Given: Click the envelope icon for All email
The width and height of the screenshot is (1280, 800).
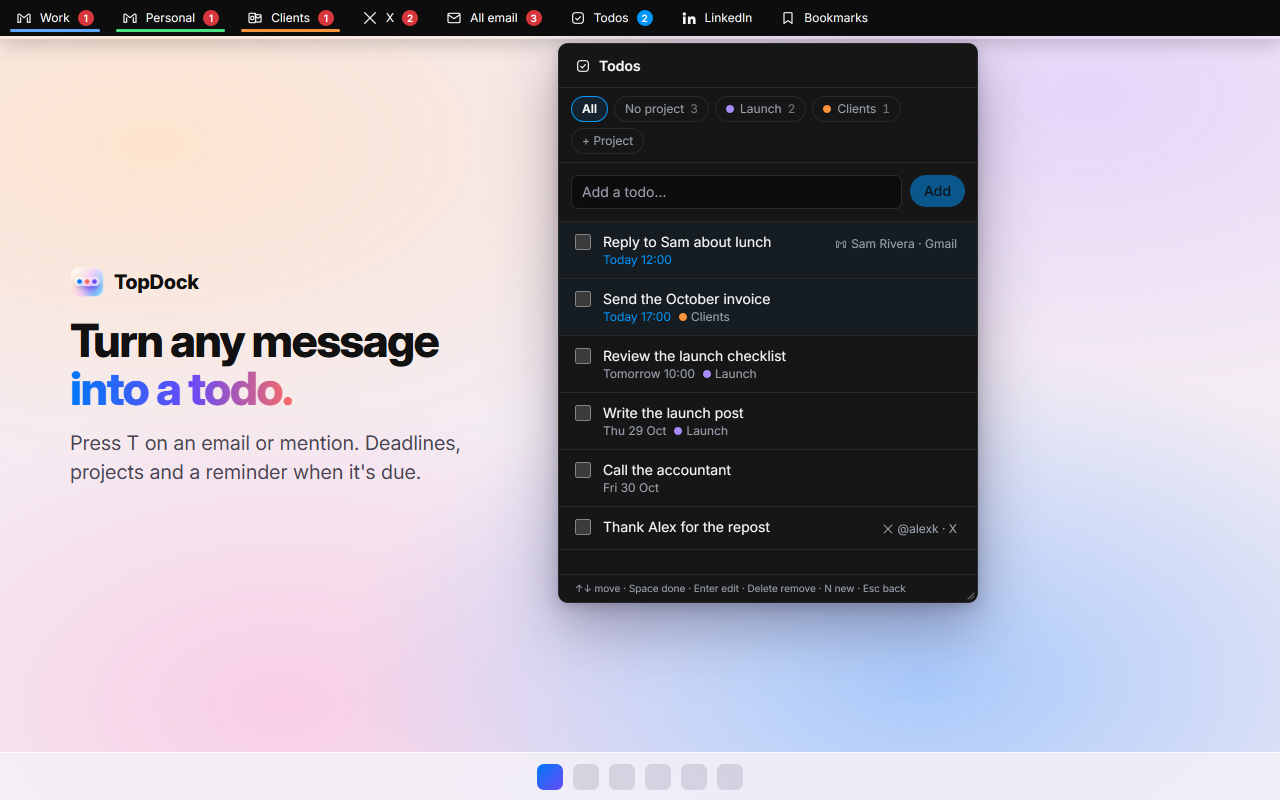Looking at the screenshot, I should coord(454,18).
